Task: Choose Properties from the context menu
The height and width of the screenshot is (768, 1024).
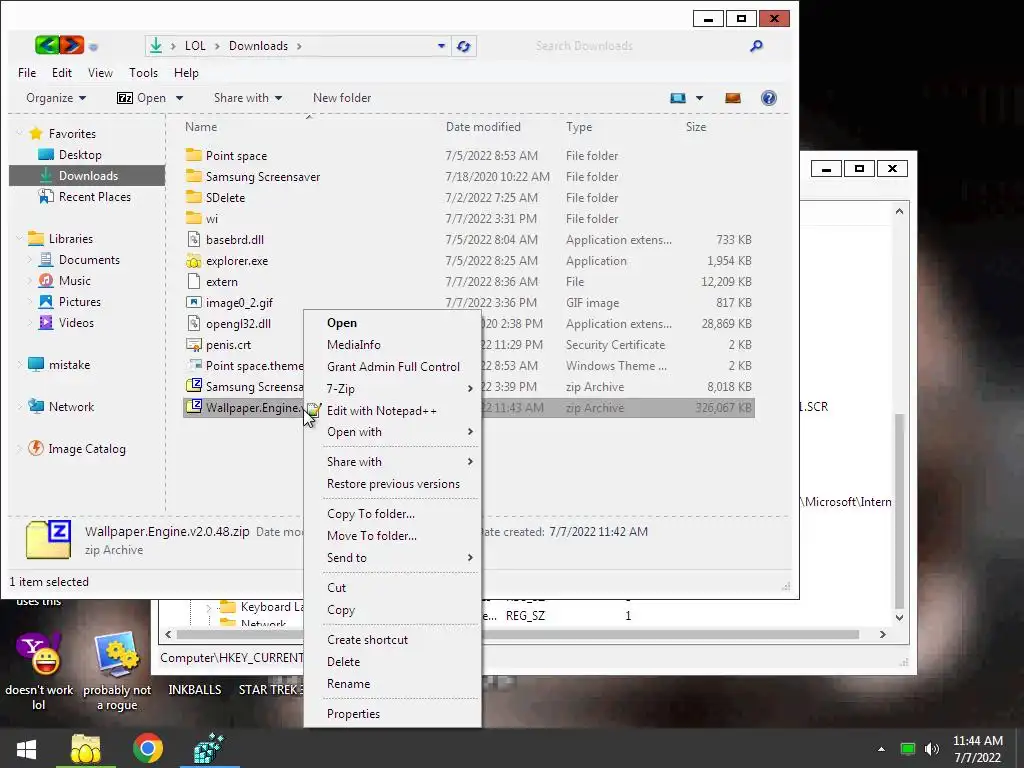Action: (x=353, y=714)
